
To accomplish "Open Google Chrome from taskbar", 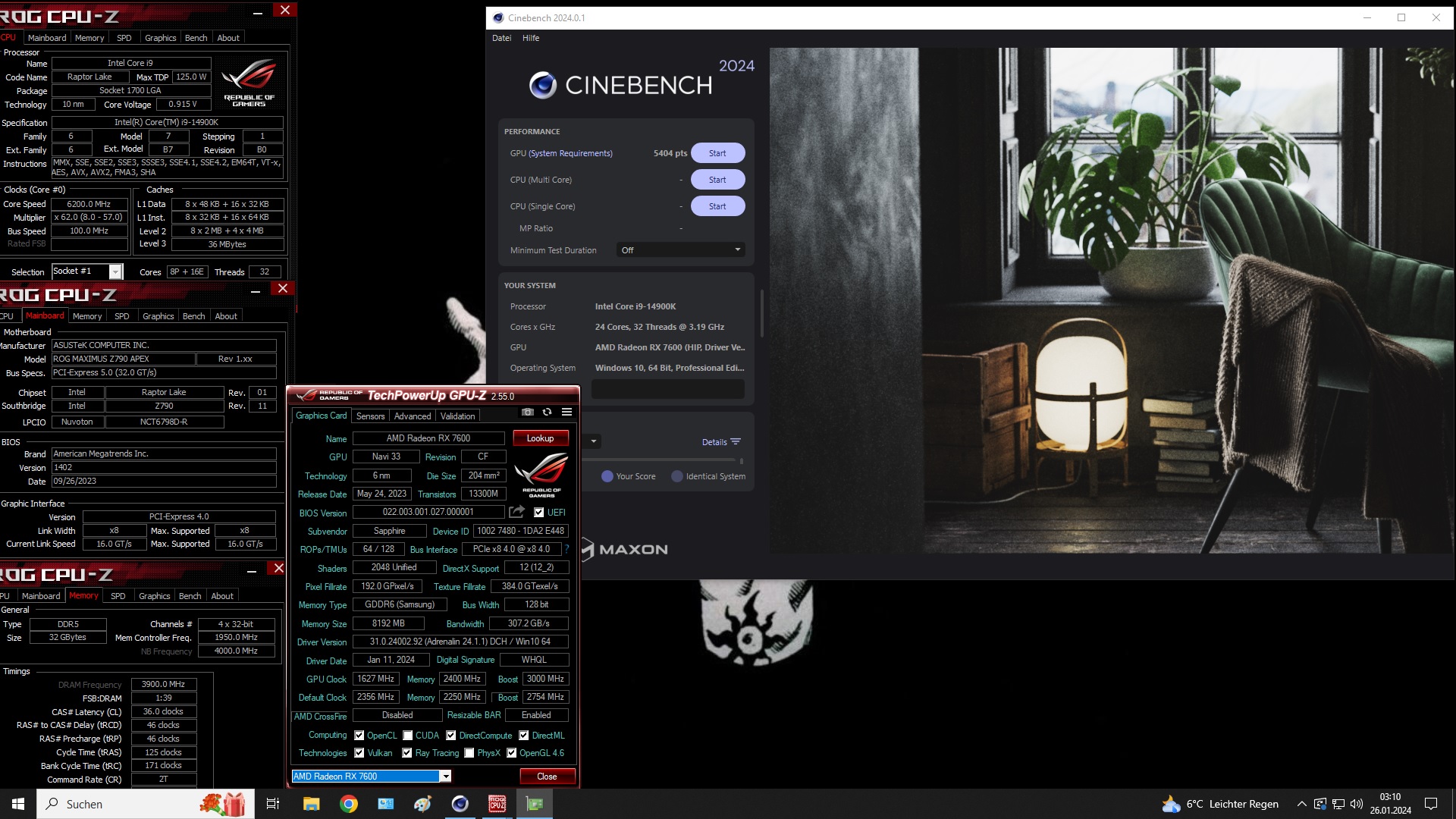I will click(x=349, y=804).
